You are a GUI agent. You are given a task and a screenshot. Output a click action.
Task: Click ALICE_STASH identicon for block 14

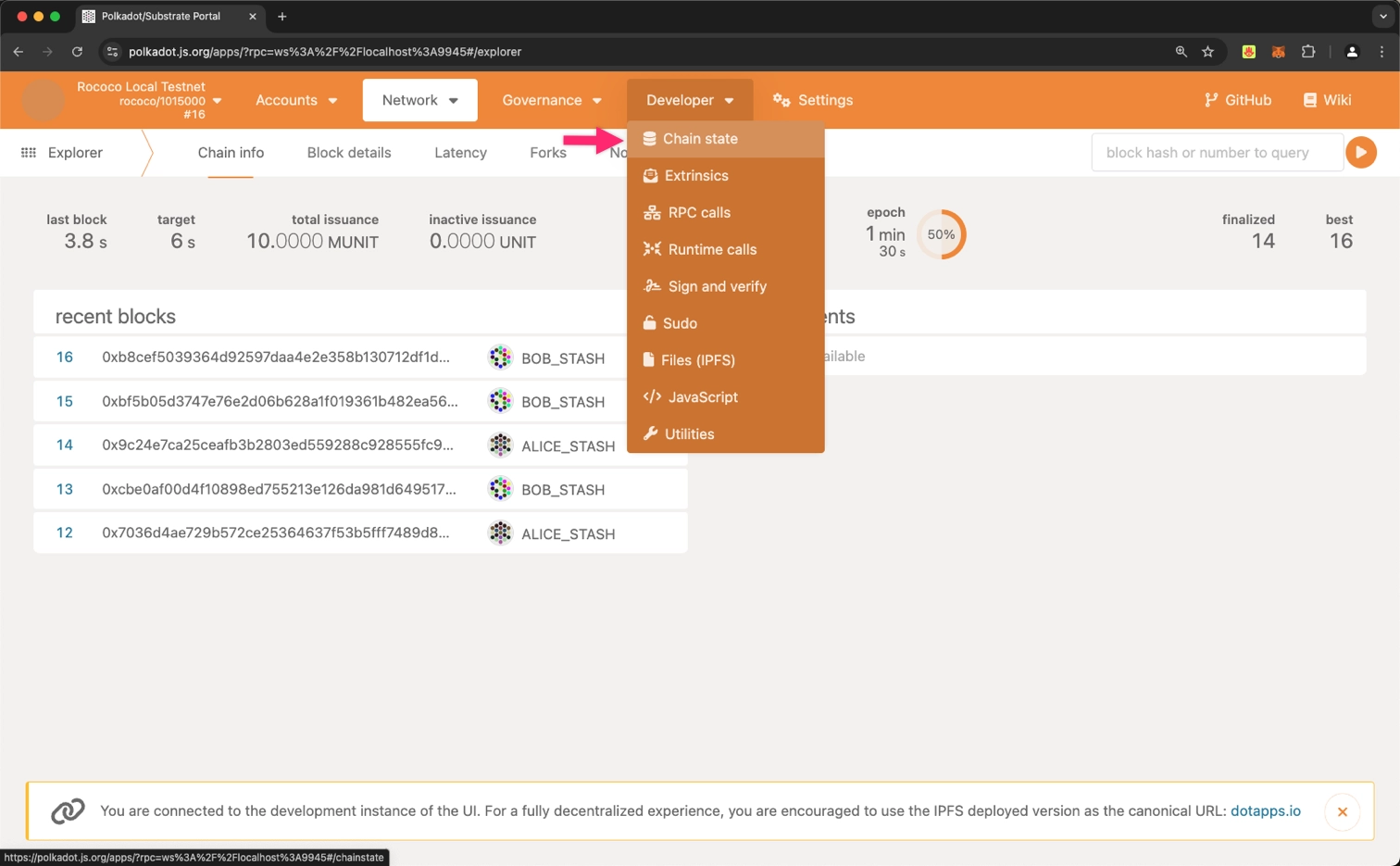(500, 446)
